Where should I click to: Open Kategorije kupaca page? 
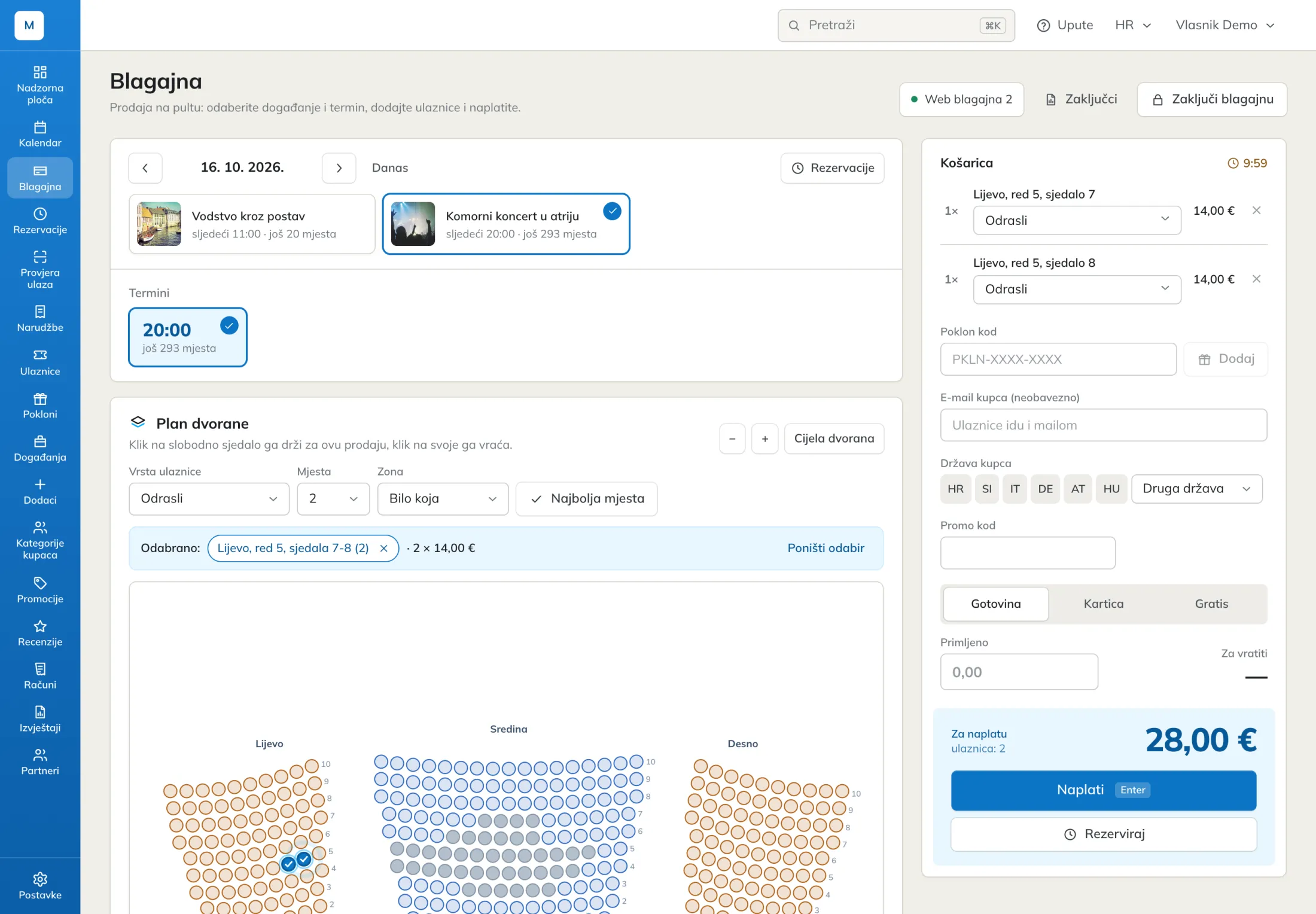(x=40, y=540)
